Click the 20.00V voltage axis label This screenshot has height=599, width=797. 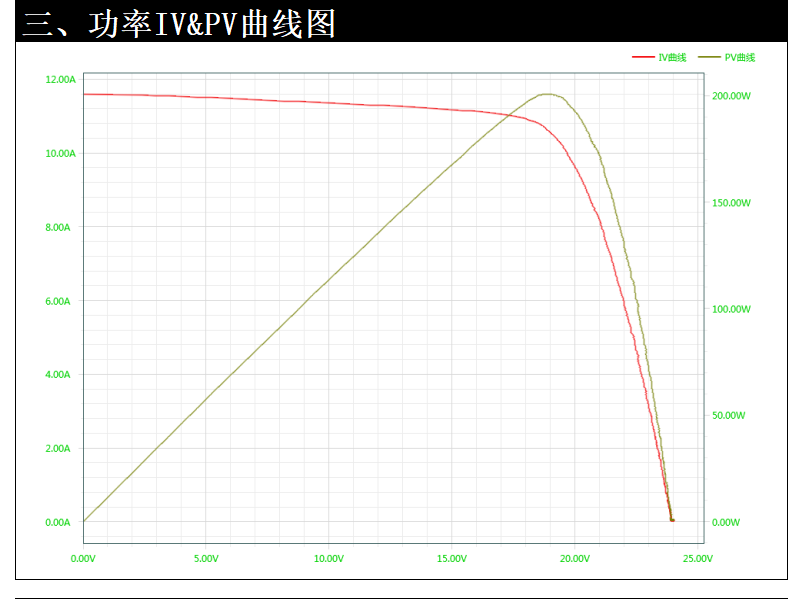coord(575,558)
